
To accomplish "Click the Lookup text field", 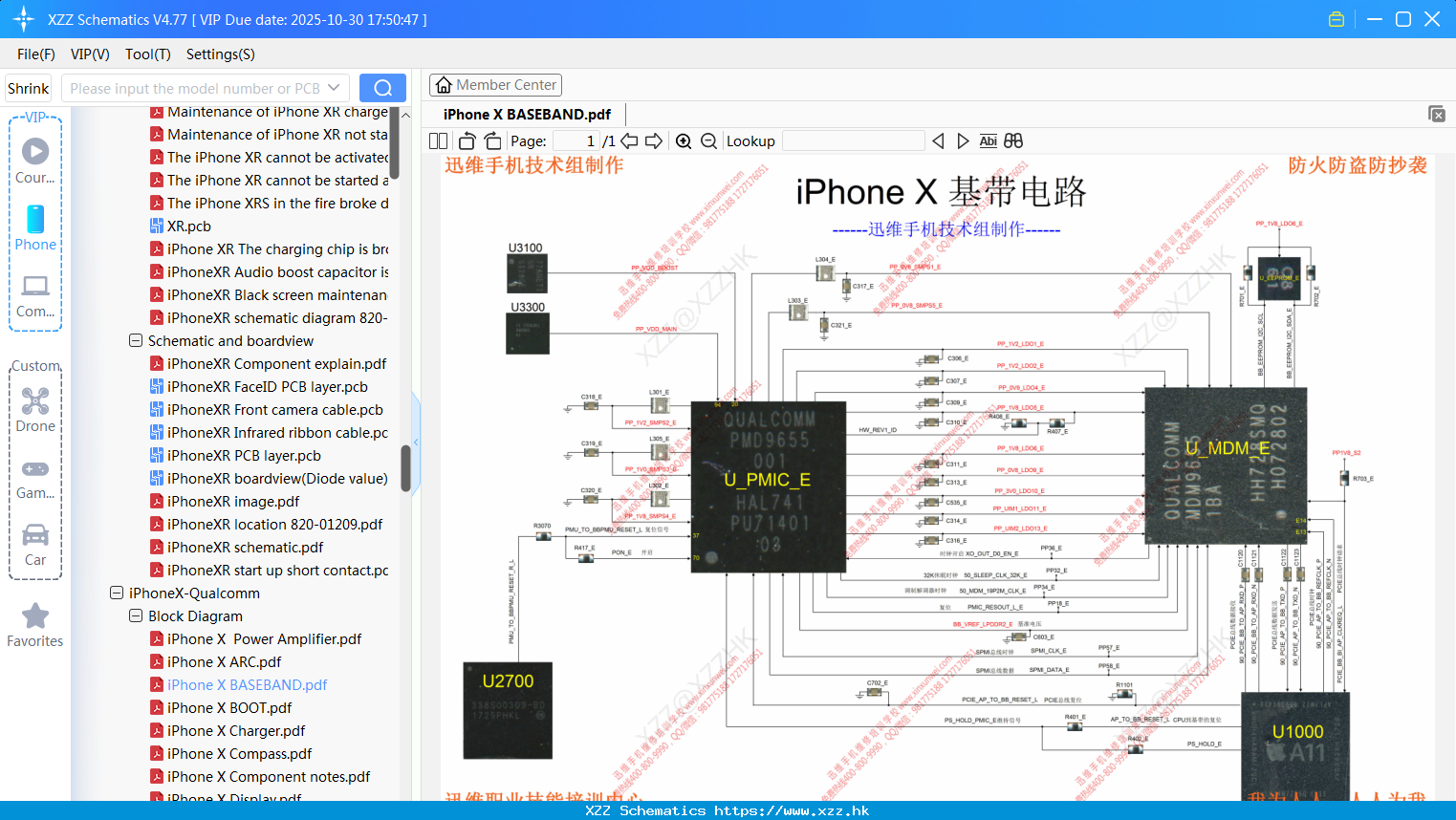I will click(x=853, y=140).
